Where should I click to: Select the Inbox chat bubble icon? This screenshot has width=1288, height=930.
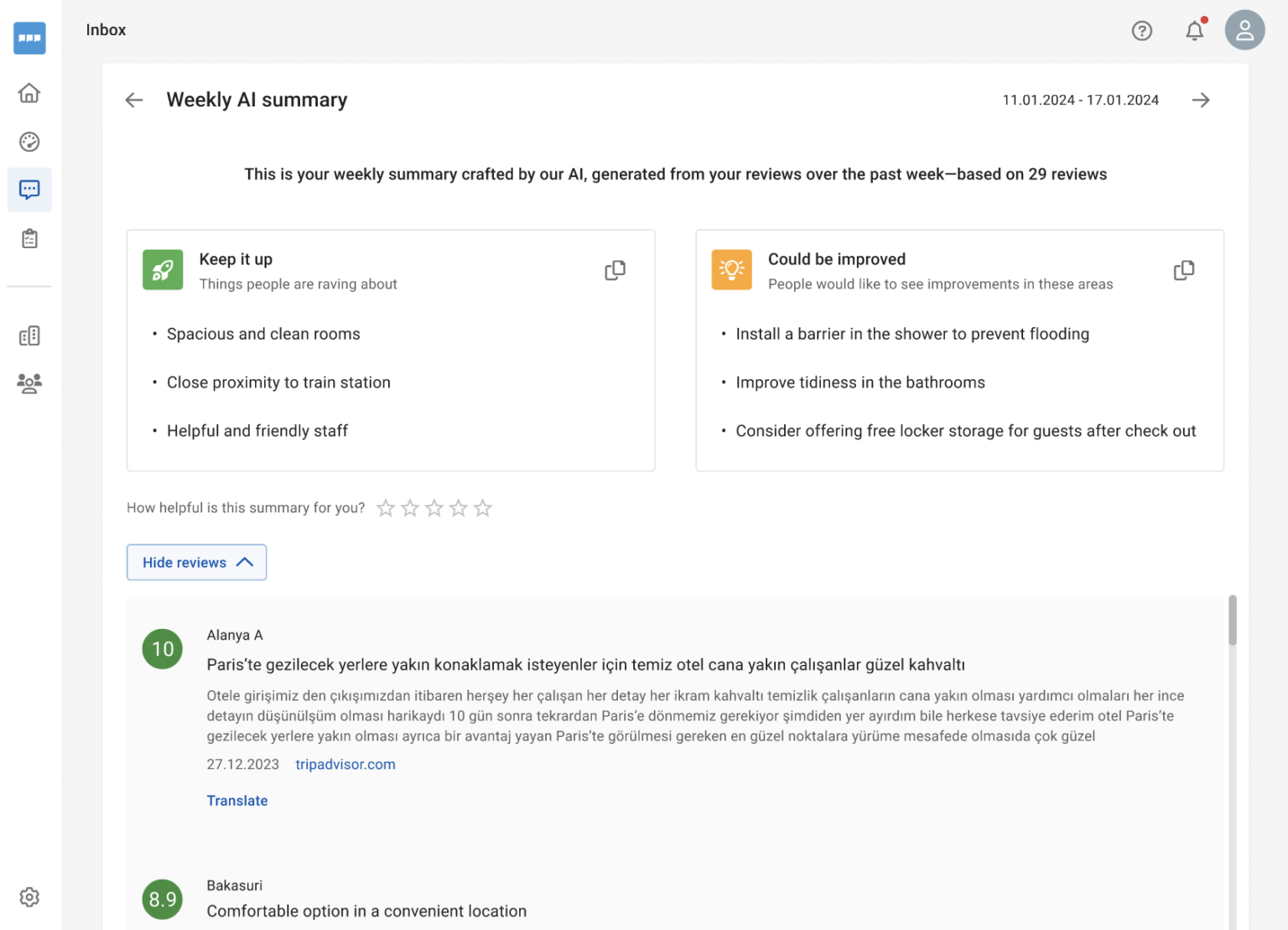[29, 190]
